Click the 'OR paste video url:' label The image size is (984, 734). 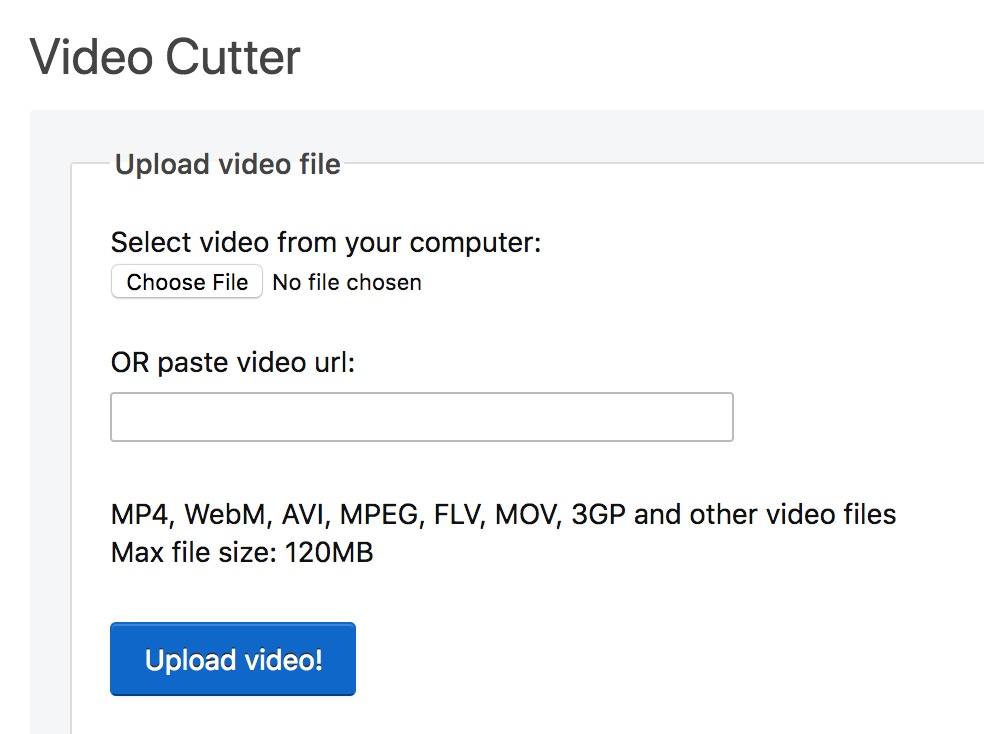click(x=233, y=363)
